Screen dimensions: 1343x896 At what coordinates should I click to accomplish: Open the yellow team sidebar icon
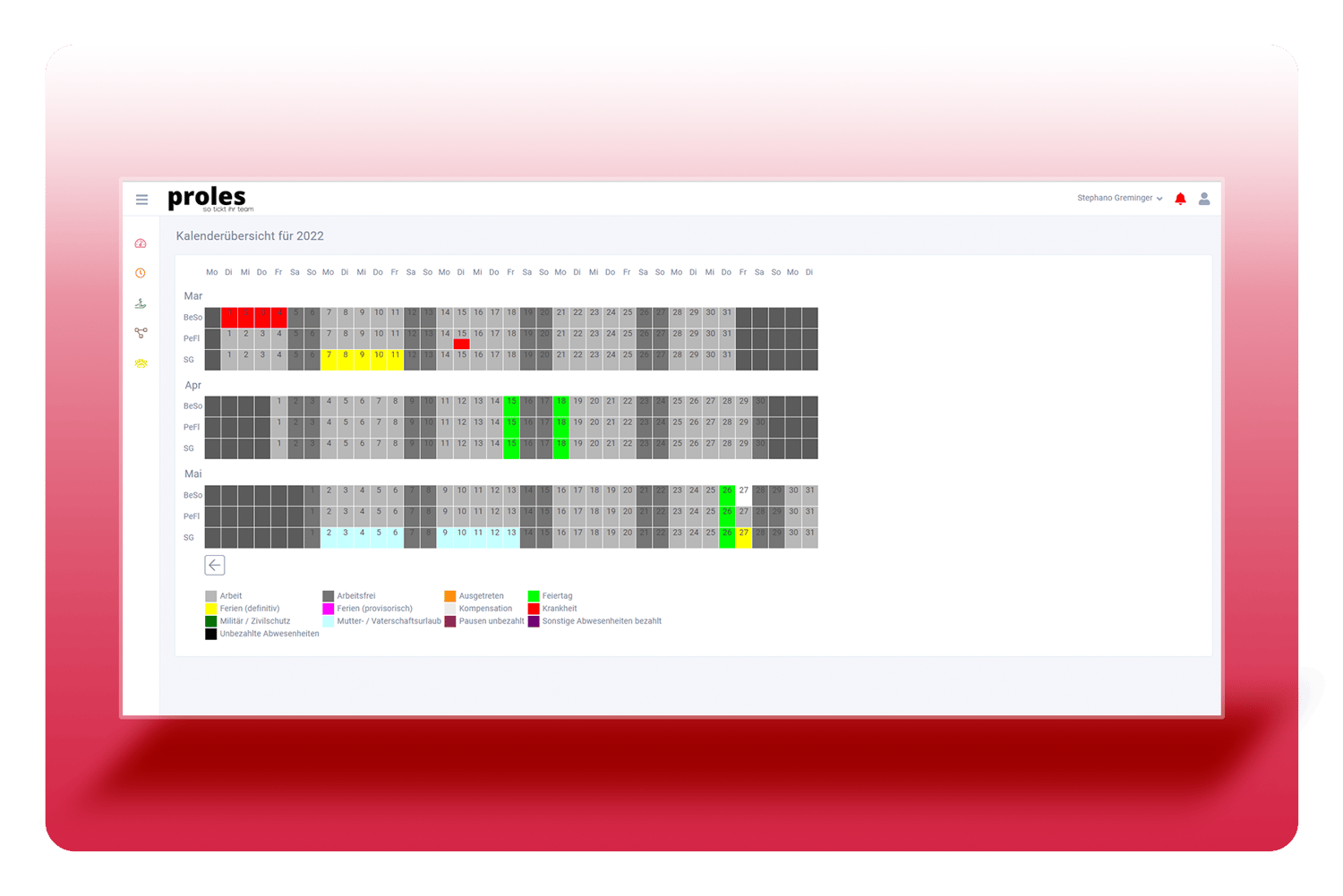(x=141, y=363)
